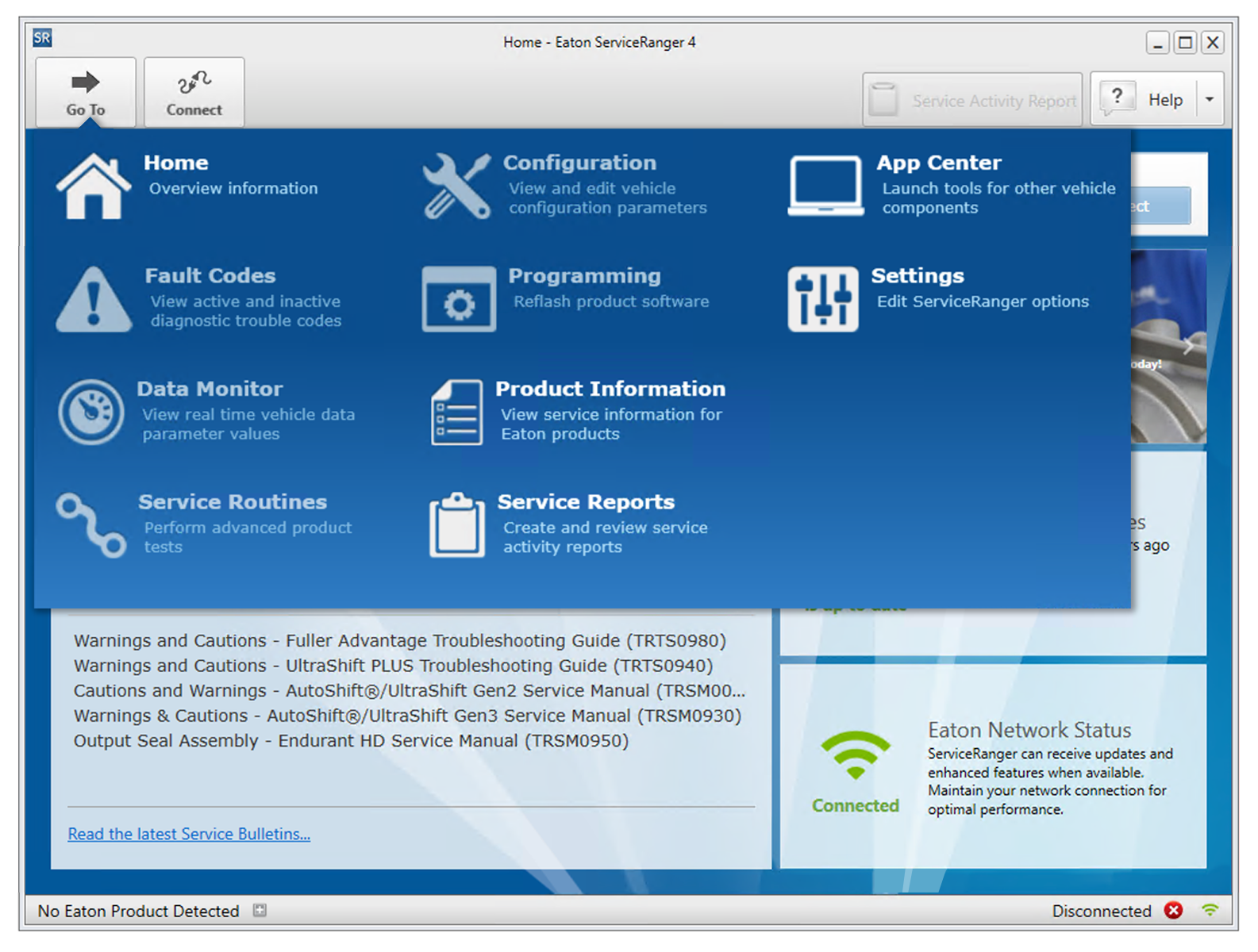
Task: Select Service Routines menu entry
Action: (x=205, y=525)
